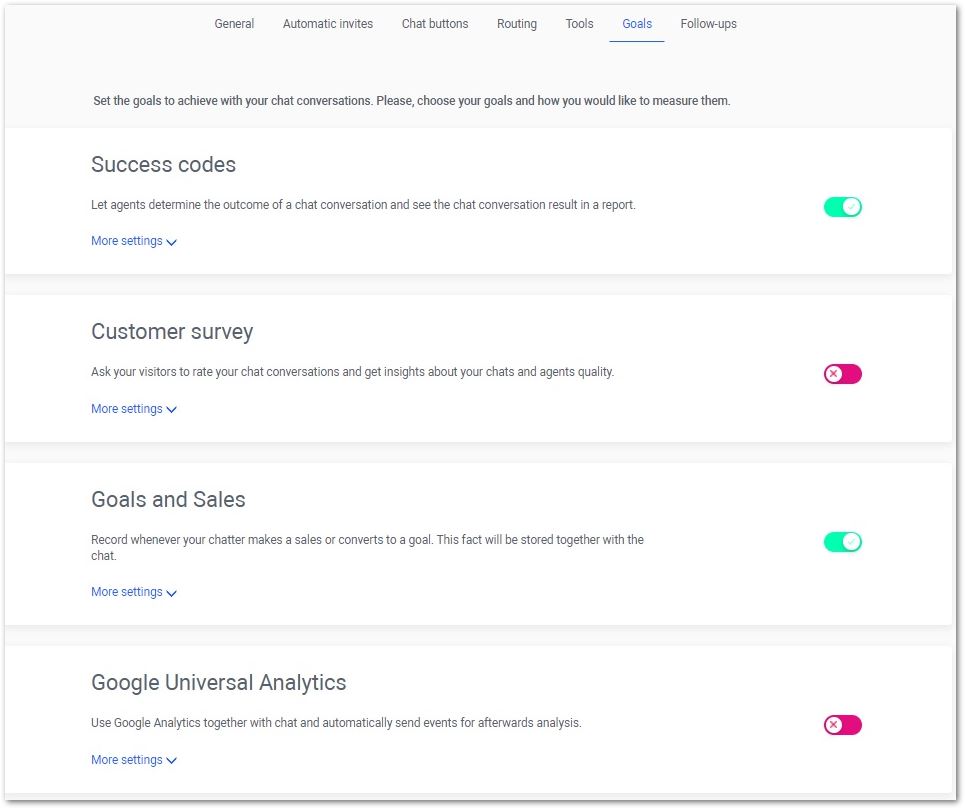Click the Customer survey heading
This screenshot has height=809, width=965.
click(172, 332)
